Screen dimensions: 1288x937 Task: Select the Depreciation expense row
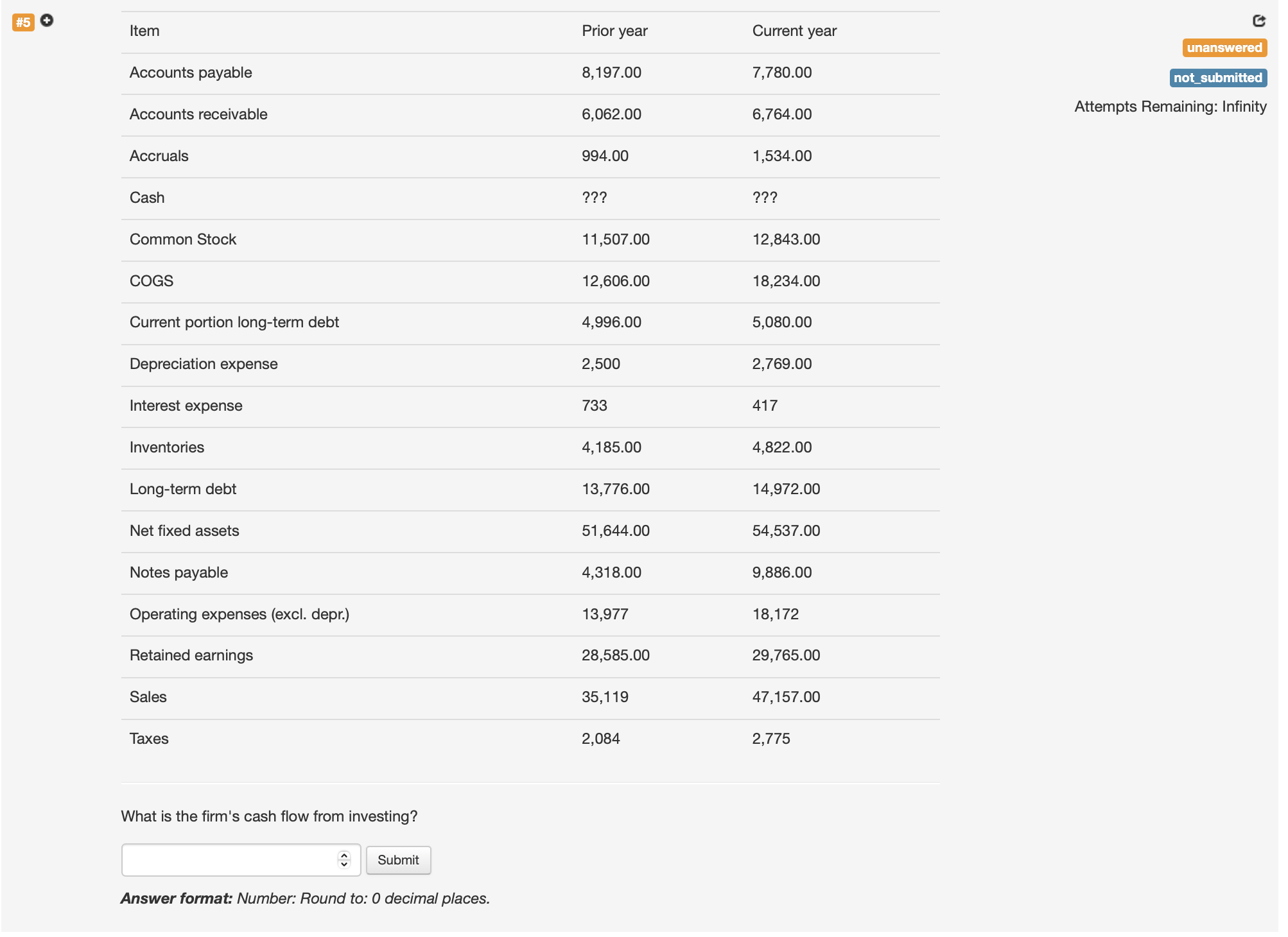point(449,364)
